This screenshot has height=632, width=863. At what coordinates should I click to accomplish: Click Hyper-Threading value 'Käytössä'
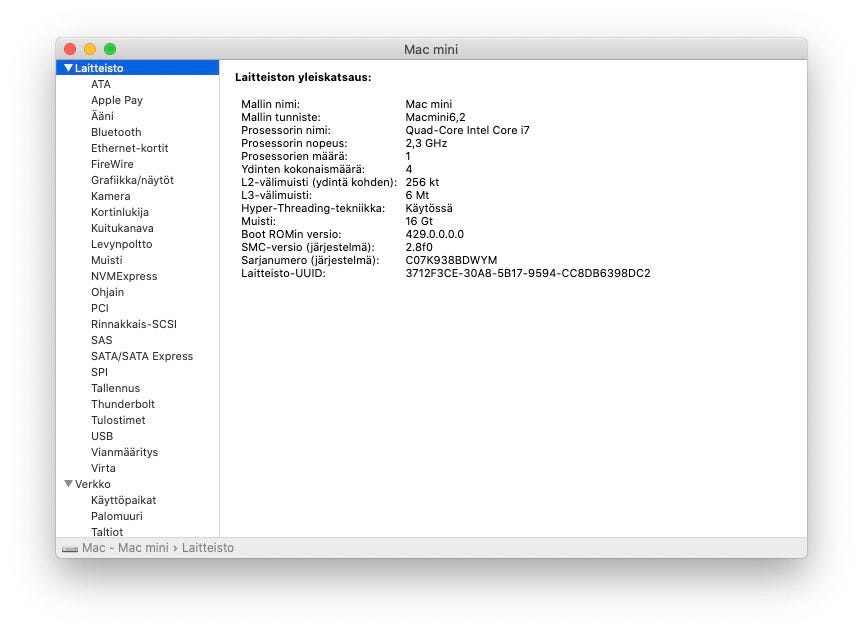(x=429, y=208)
